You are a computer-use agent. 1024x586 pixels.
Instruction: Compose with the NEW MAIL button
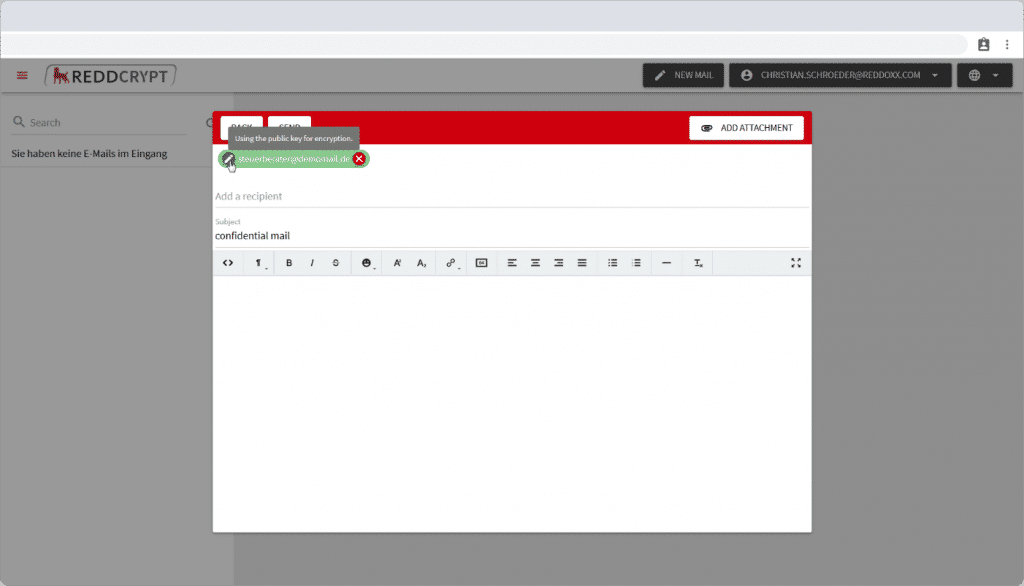tap(683, 75)
